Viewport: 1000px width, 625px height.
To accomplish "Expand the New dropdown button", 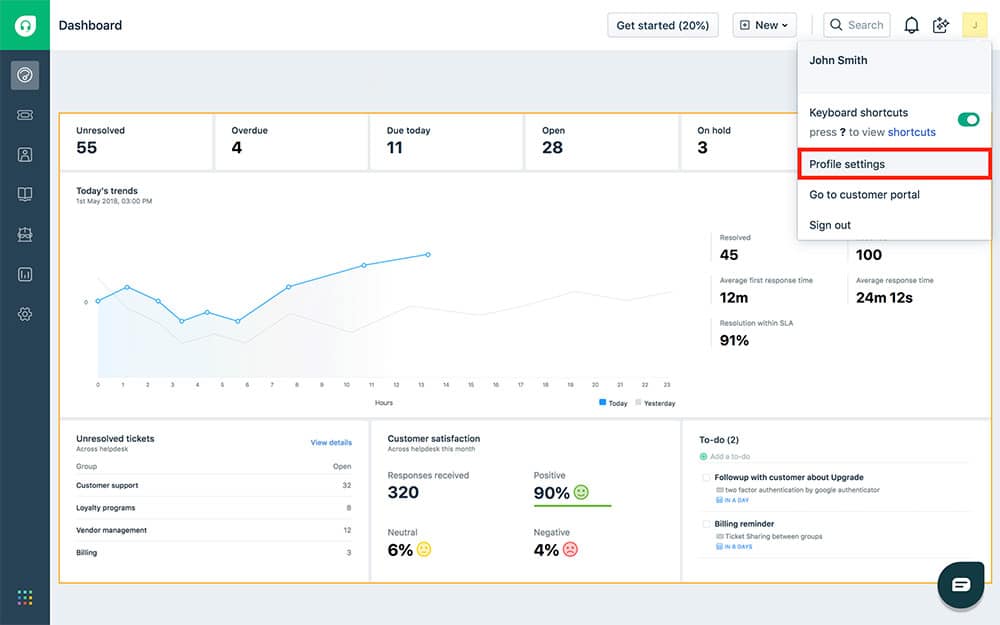I will tap(765, 25).
